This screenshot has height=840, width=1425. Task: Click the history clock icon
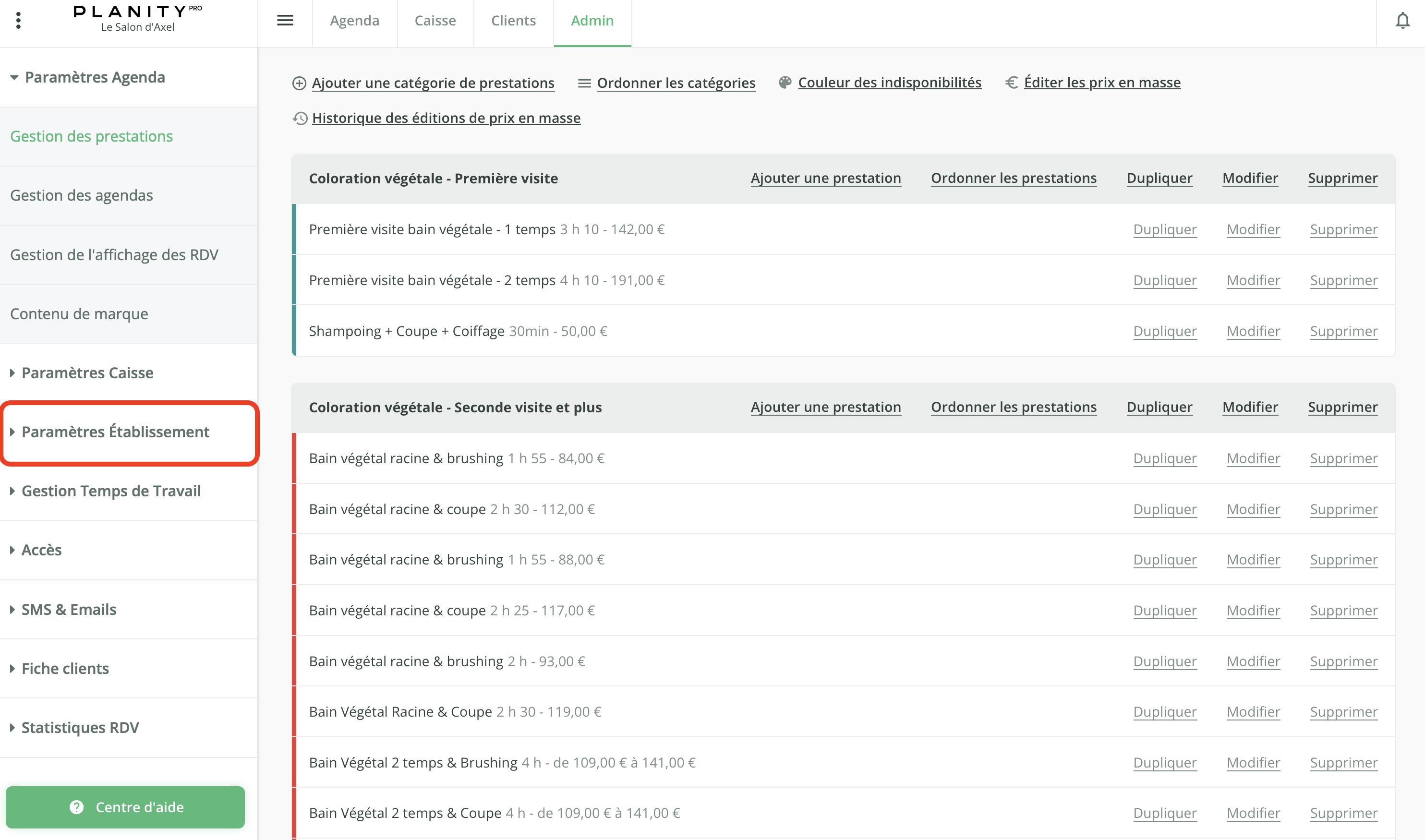300,118
